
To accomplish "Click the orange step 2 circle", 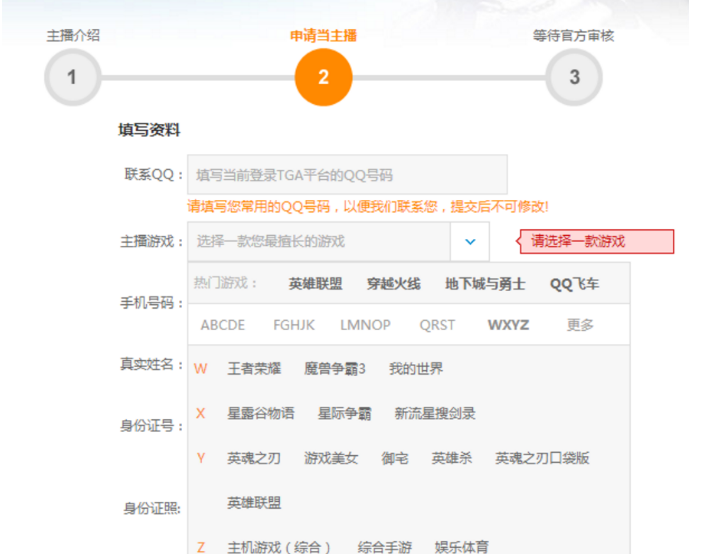I will [x=323, y=77].
